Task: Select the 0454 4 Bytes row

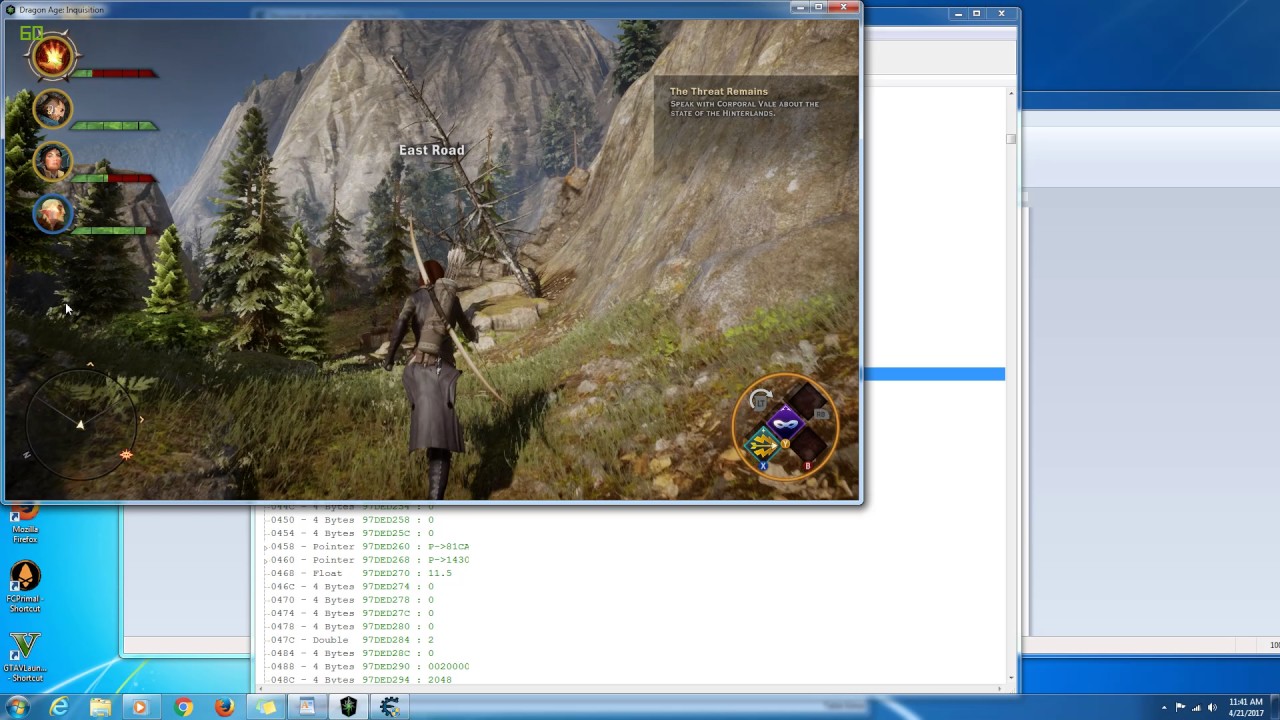Action: 352,533
